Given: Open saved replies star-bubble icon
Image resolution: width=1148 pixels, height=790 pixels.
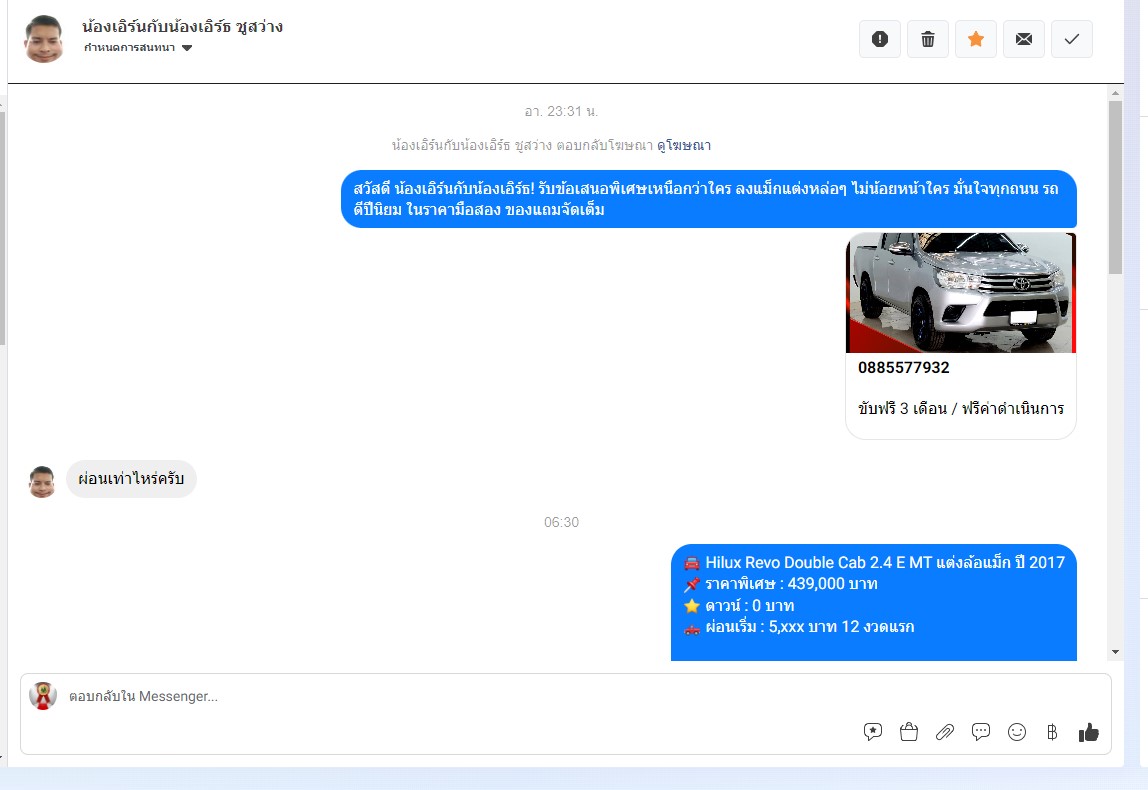Looking at the screenshot, I should 873,732.
